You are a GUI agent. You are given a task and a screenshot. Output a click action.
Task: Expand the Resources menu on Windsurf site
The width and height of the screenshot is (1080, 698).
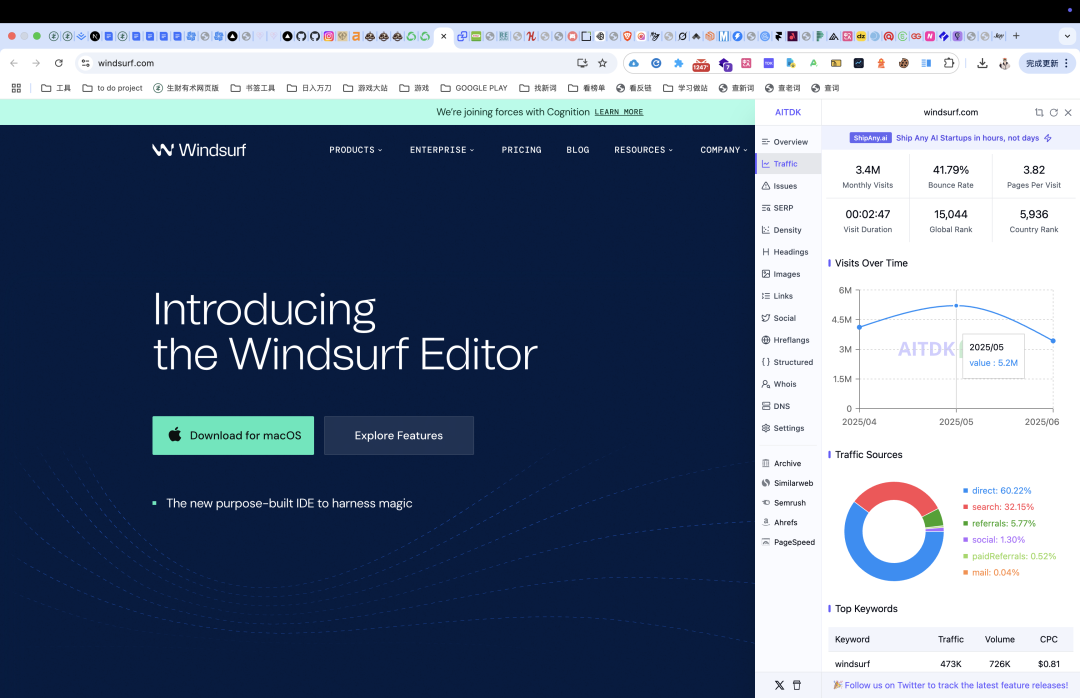(x=643, y=150)
